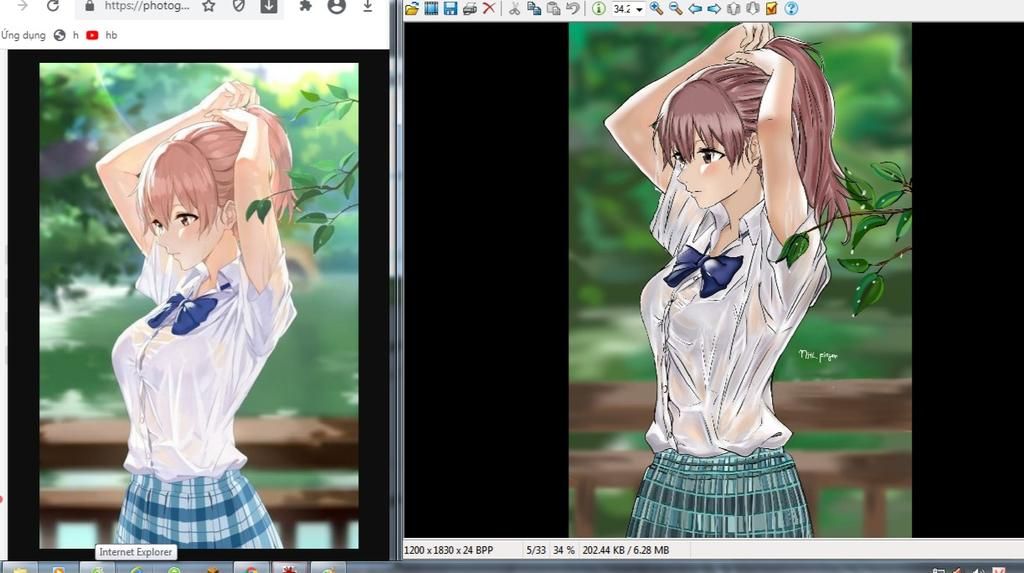The image size is (1024, 573).
Task: Delete the file with the red X icon
Action: point(488,8)
